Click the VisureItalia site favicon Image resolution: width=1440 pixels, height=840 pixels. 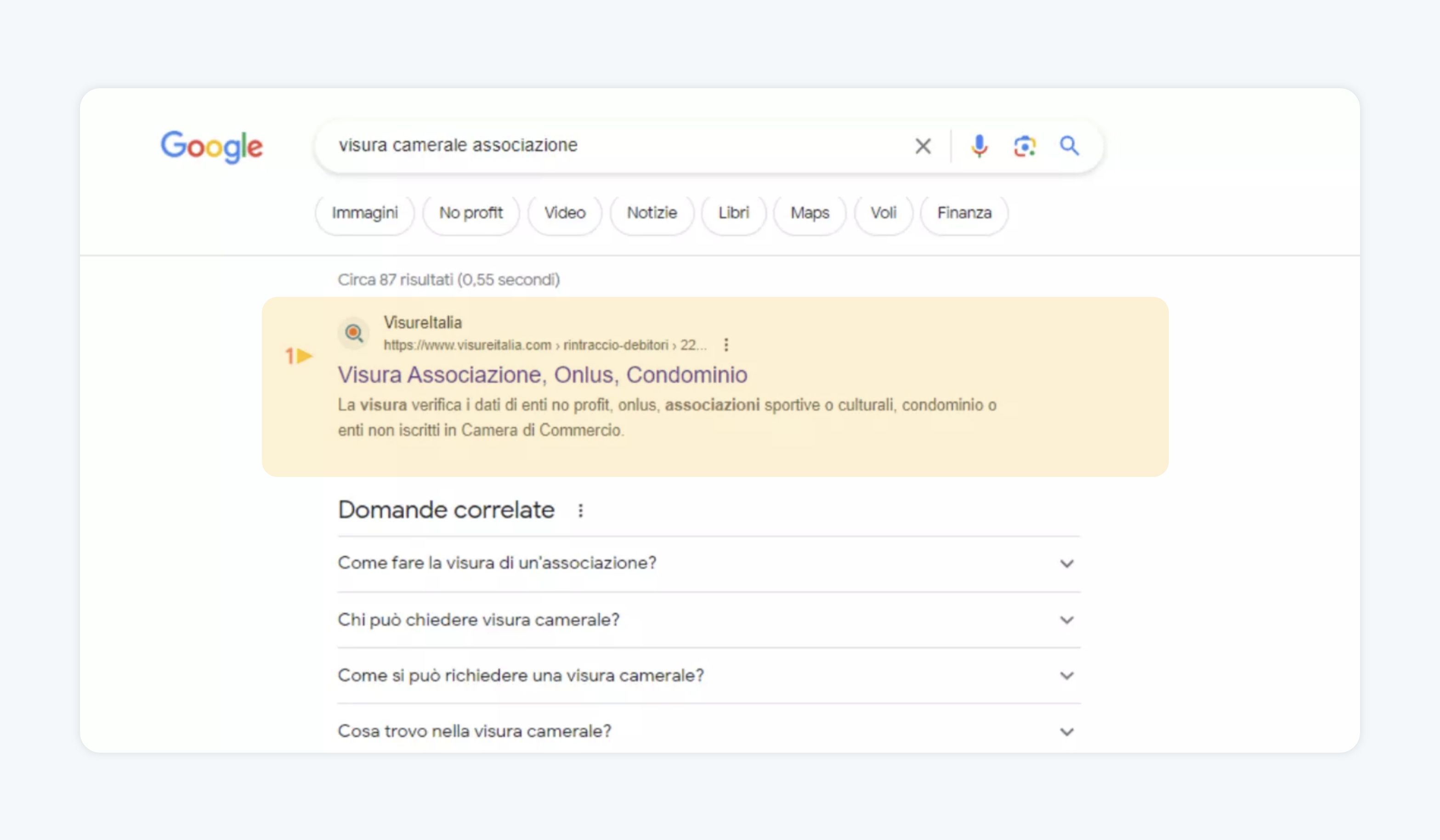click(x=354, y=333)
